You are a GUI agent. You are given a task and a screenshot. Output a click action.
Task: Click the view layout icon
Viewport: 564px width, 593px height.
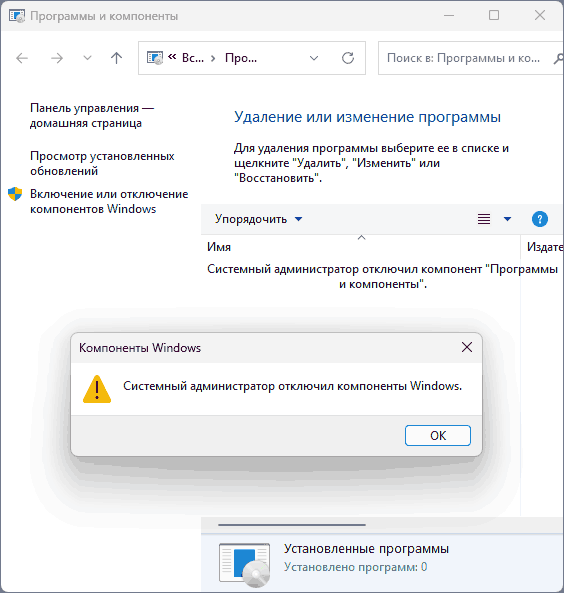(484, 219)
